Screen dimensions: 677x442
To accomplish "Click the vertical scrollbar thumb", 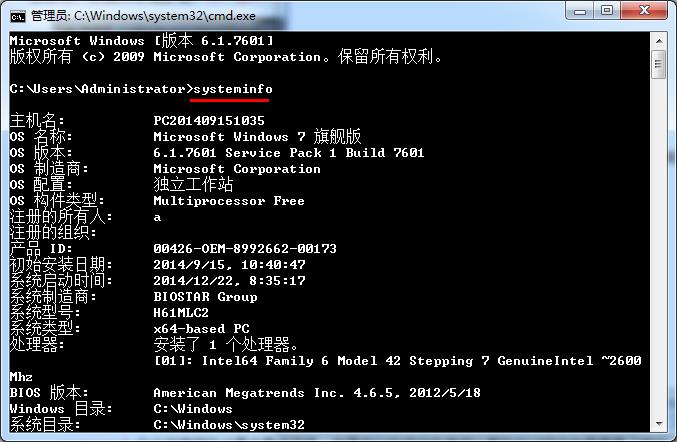I will tap(659, 65).
